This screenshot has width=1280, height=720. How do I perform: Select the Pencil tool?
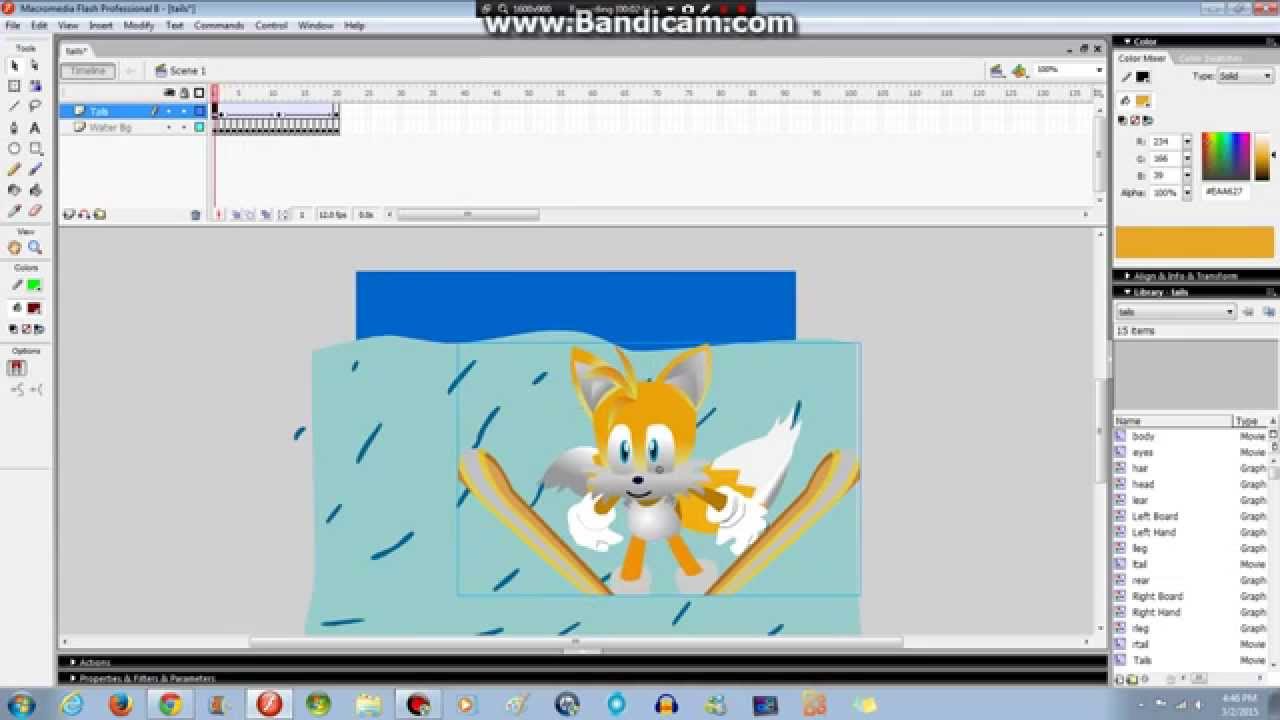point(15,169)
